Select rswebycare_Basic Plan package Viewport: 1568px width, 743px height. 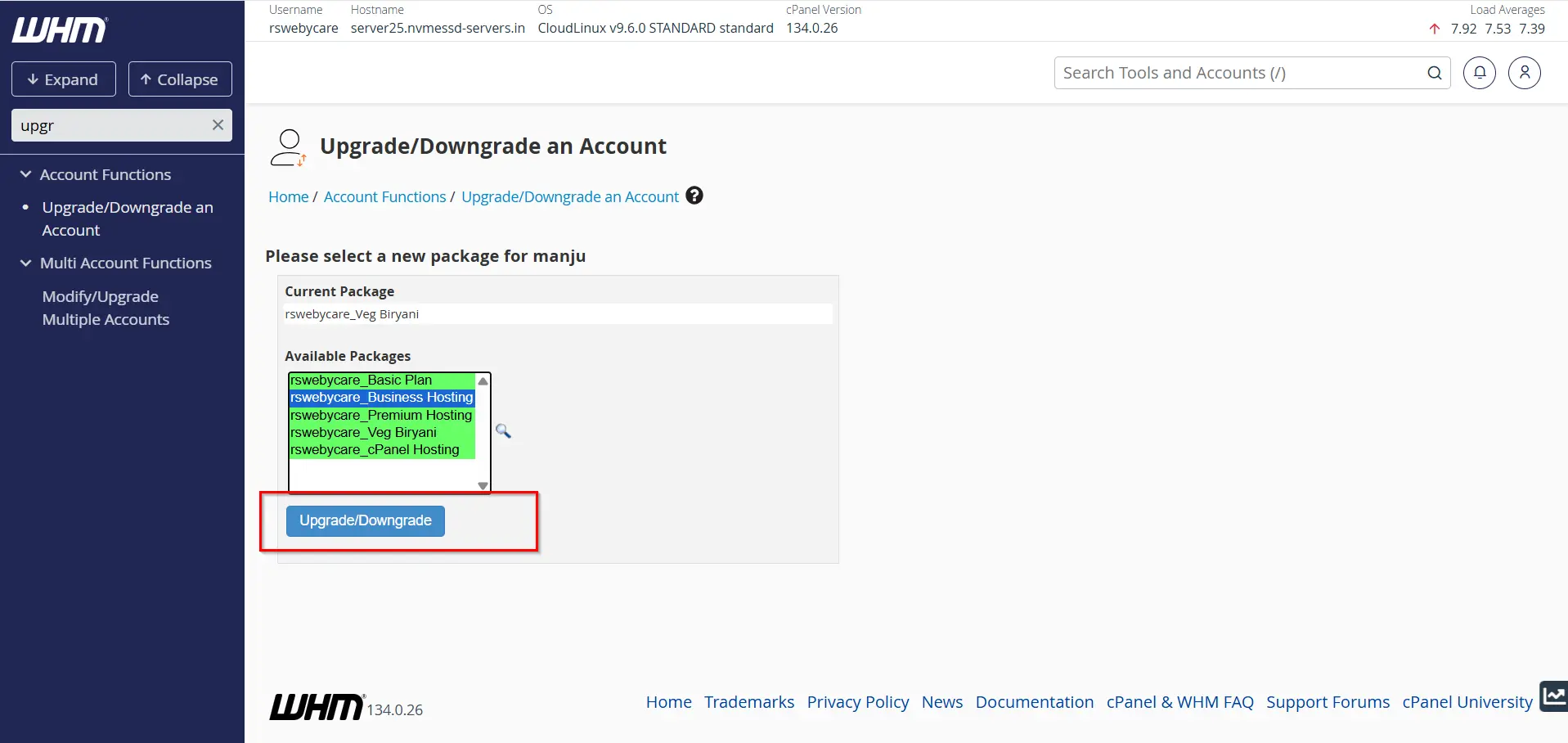point(382,380)
